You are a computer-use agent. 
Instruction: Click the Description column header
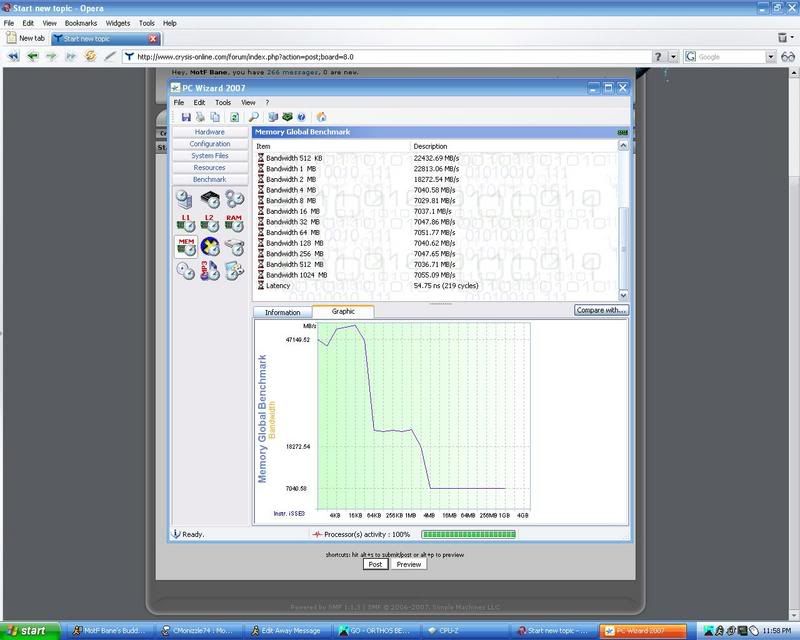click(x=514, y=146)
